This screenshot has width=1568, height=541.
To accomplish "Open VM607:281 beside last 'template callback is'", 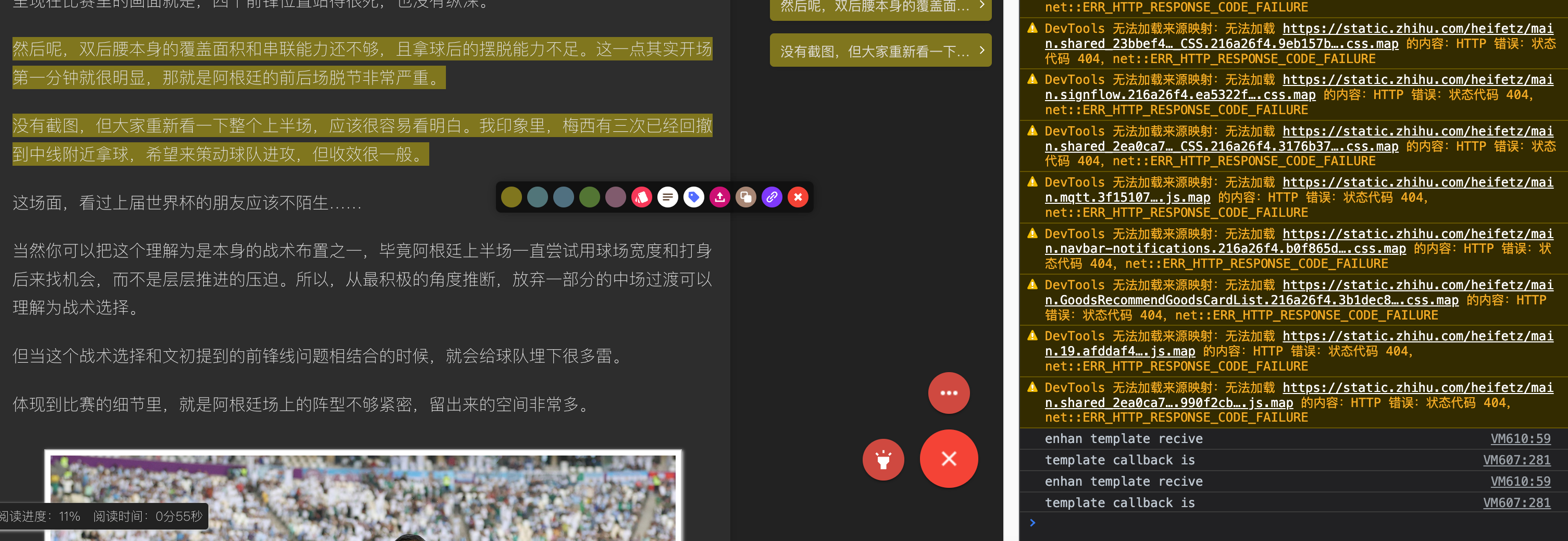I will (x=1516, y=503).
